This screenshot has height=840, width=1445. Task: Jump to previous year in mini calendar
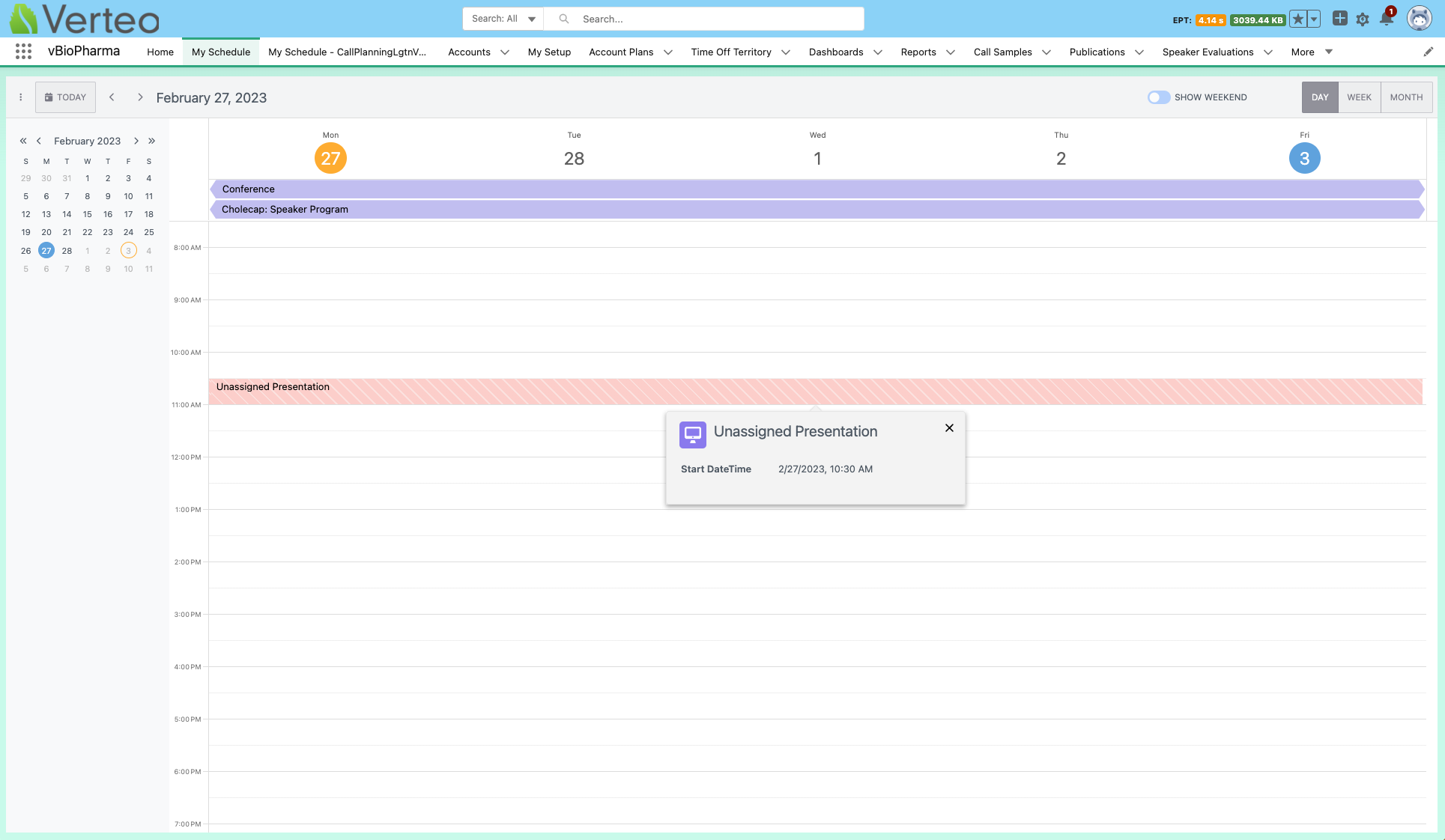[x=23, y=141]
